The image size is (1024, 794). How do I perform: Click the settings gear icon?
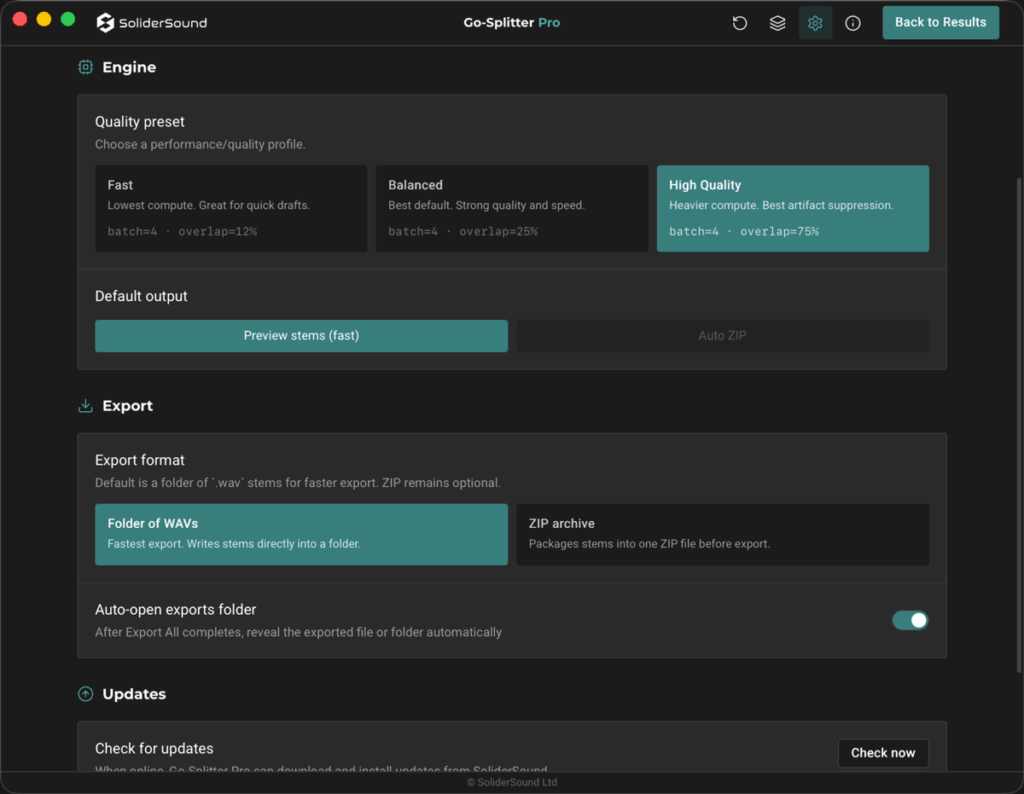point(815,23)
